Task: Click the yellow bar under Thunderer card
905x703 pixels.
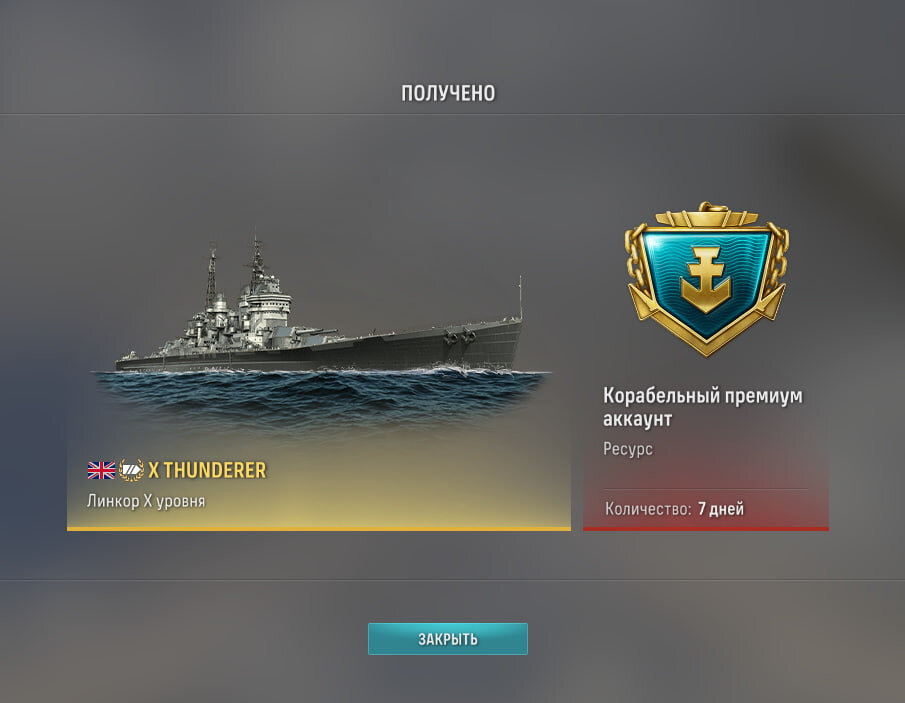Action: pos(319,528)
